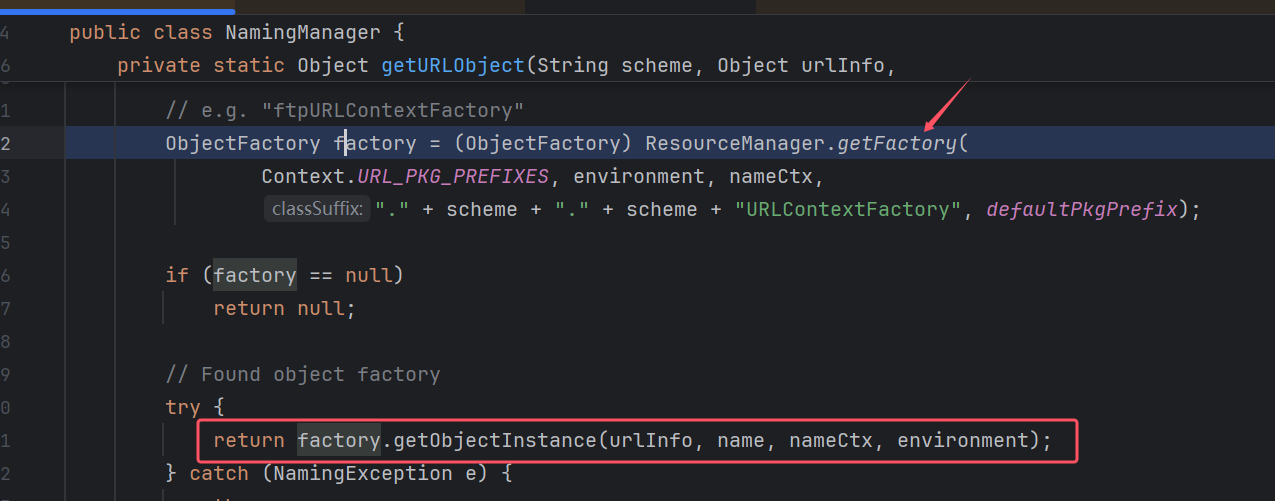
Task: Click the factory variable in the if condition
Action: (x=254, y=274)
